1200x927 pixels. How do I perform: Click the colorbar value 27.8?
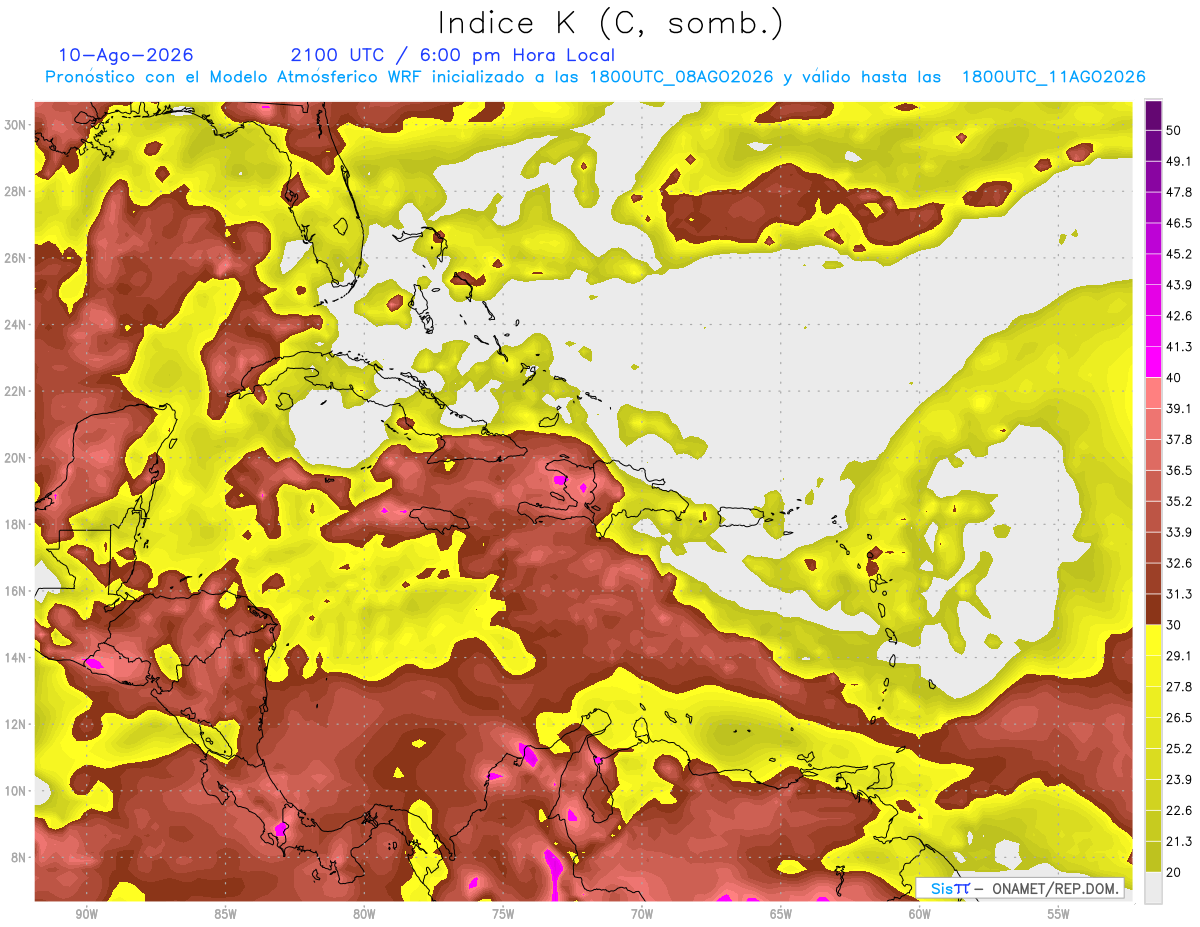click(x=1178, y=687)
